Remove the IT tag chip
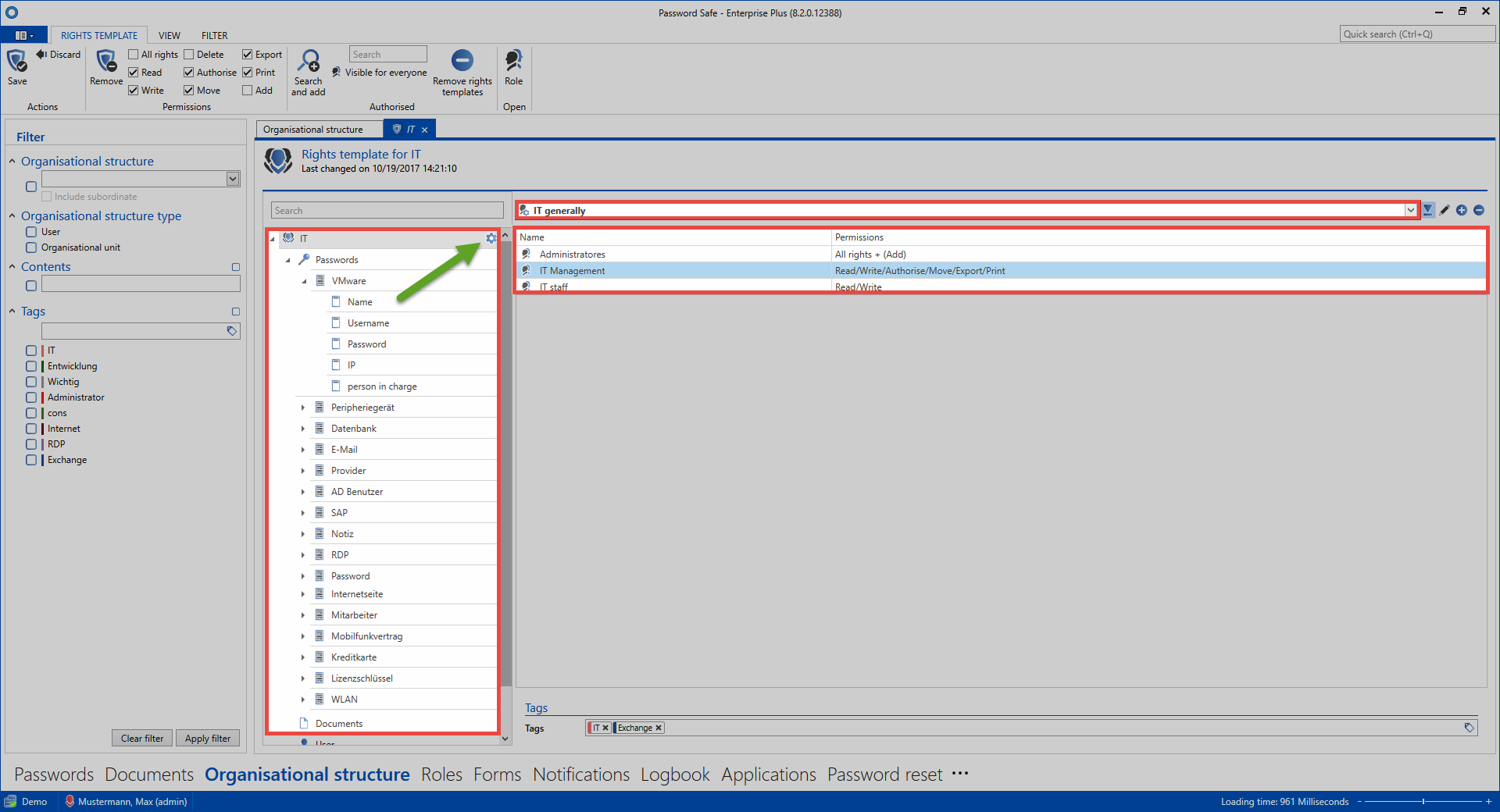The height and width of the screenshot is (812, 1500). pos(605,728)
